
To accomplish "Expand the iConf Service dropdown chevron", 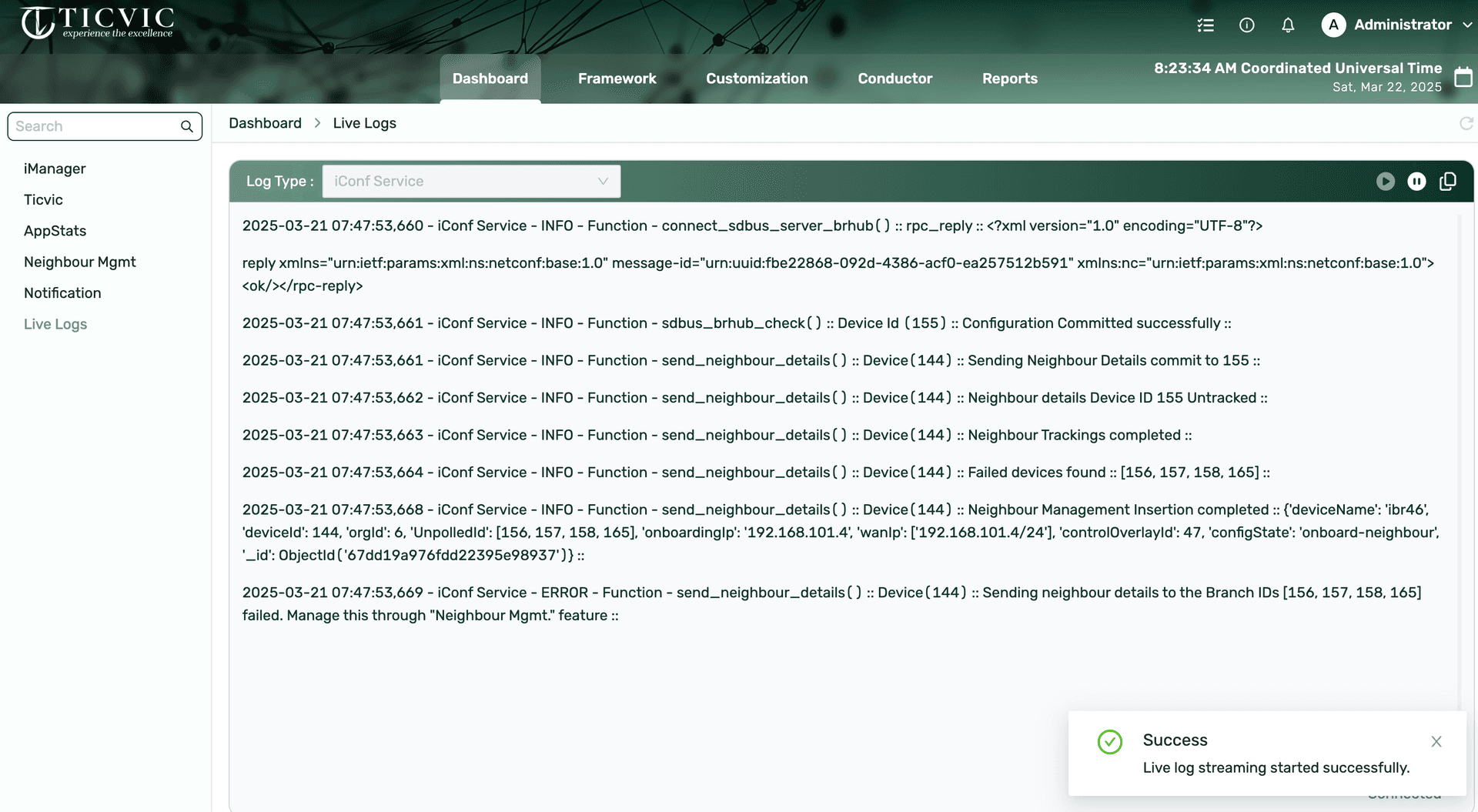I will (603, 181).
